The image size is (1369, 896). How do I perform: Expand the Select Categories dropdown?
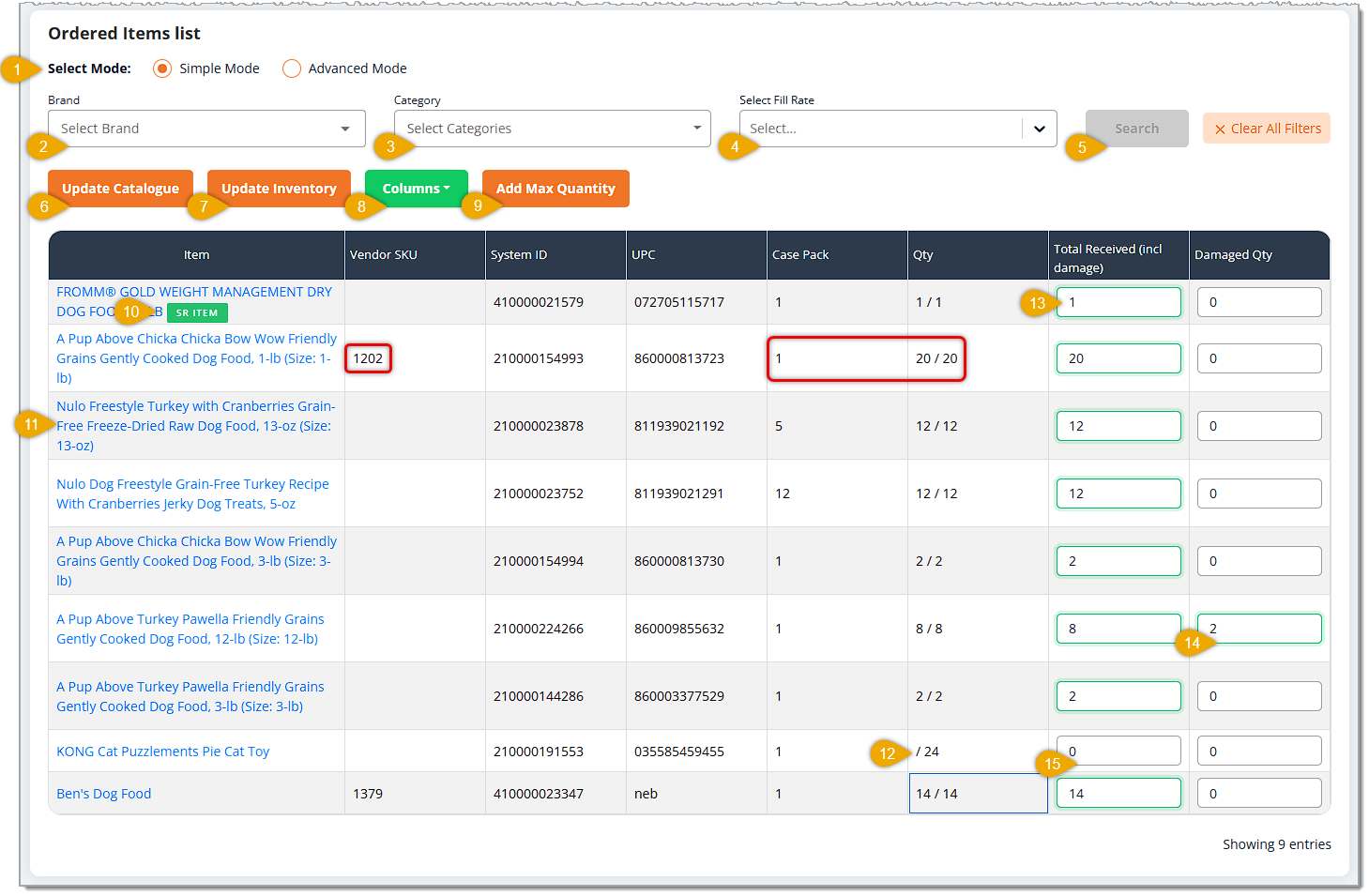click(x=552, y=129)
